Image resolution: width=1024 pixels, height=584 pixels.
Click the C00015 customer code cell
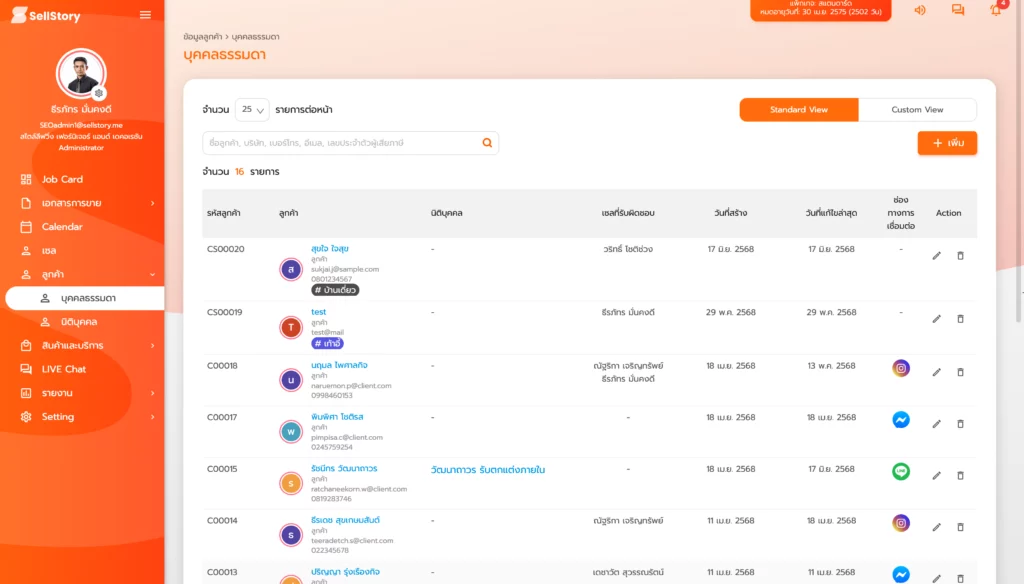tap(222, 469)
